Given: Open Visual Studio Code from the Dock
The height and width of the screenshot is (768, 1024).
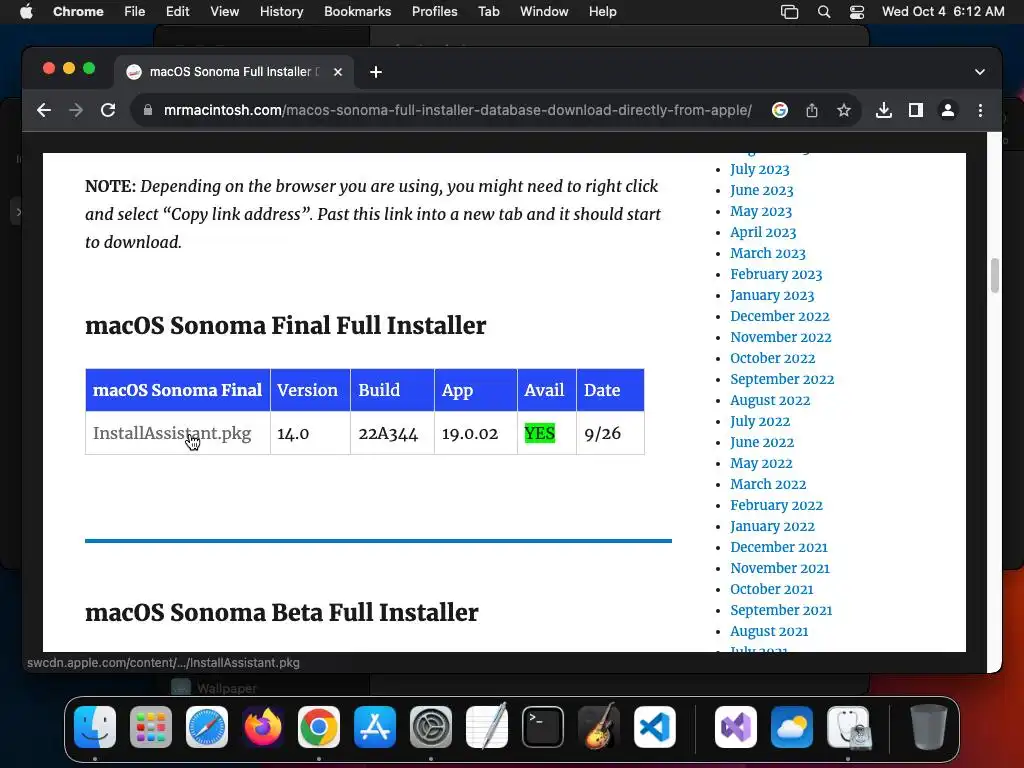Looking at the screenshot, I should coord(655,727).
